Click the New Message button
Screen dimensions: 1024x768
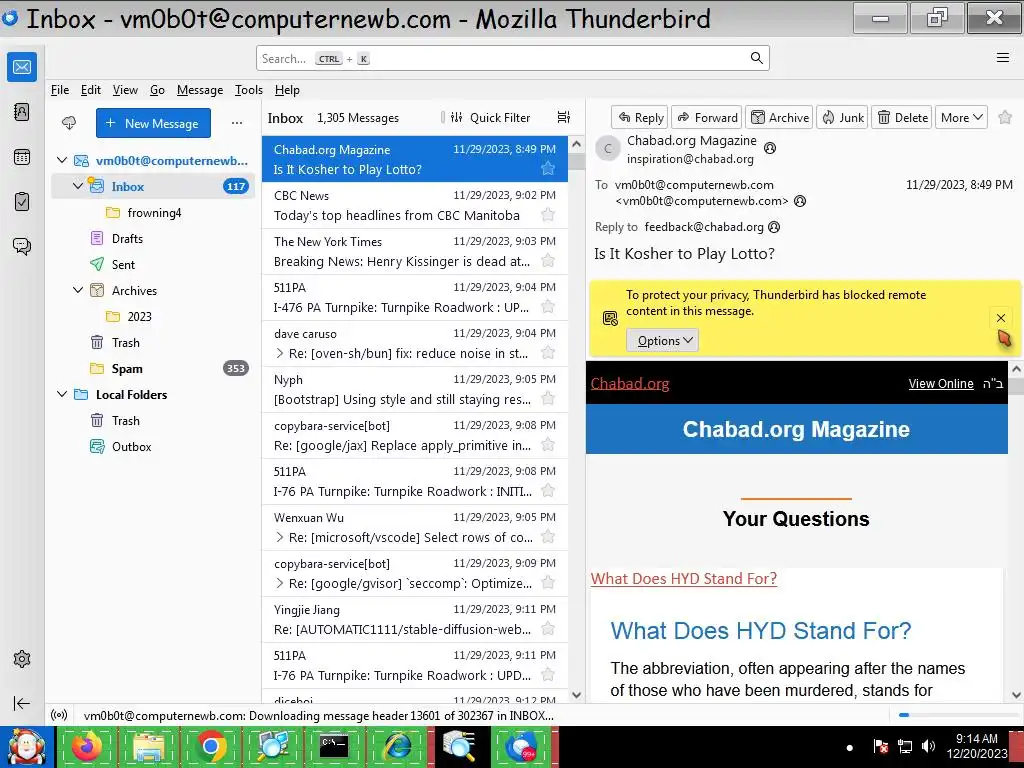point(153,123)
